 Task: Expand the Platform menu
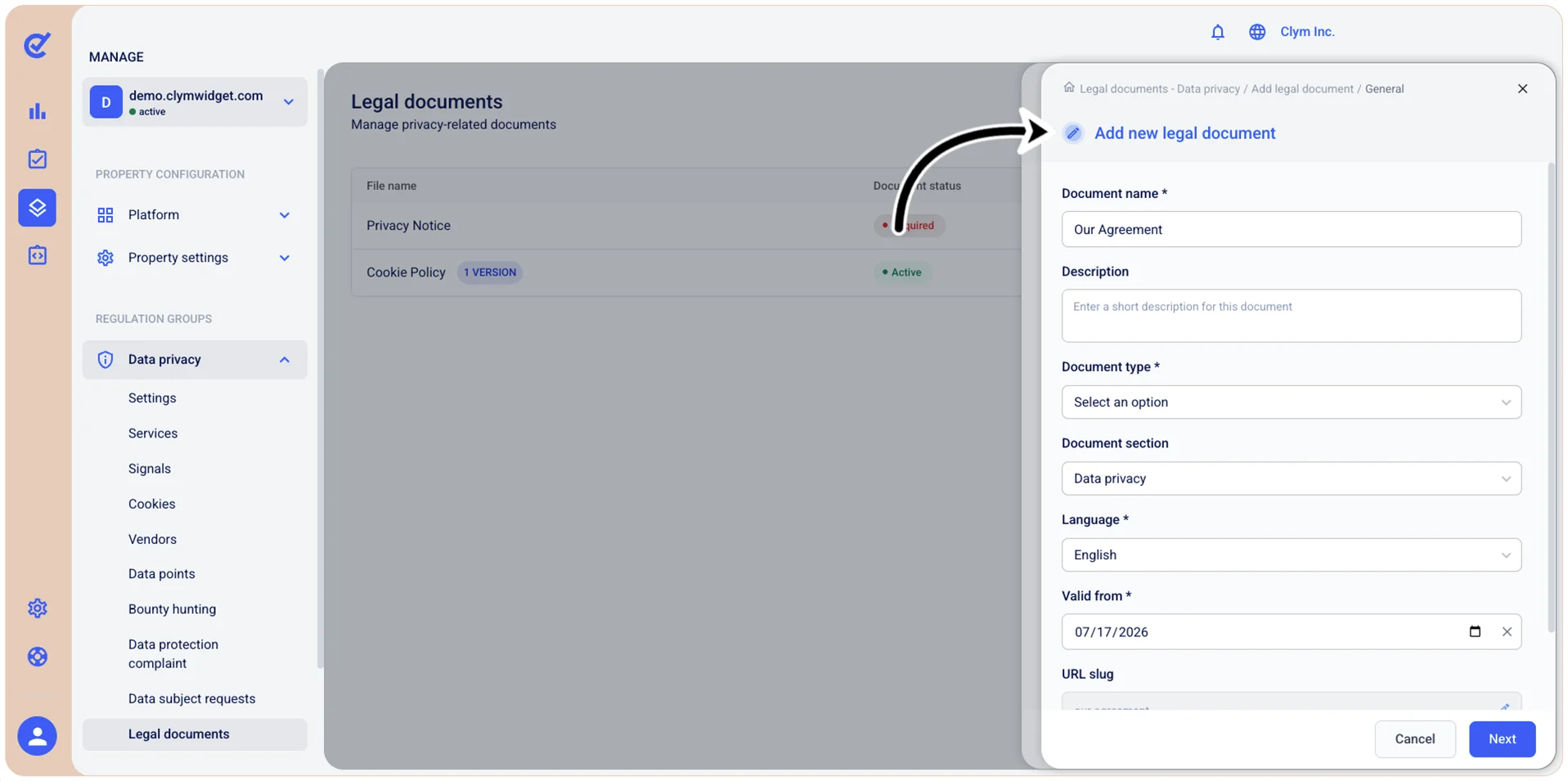pyautogui.click(x=195, y=215)
